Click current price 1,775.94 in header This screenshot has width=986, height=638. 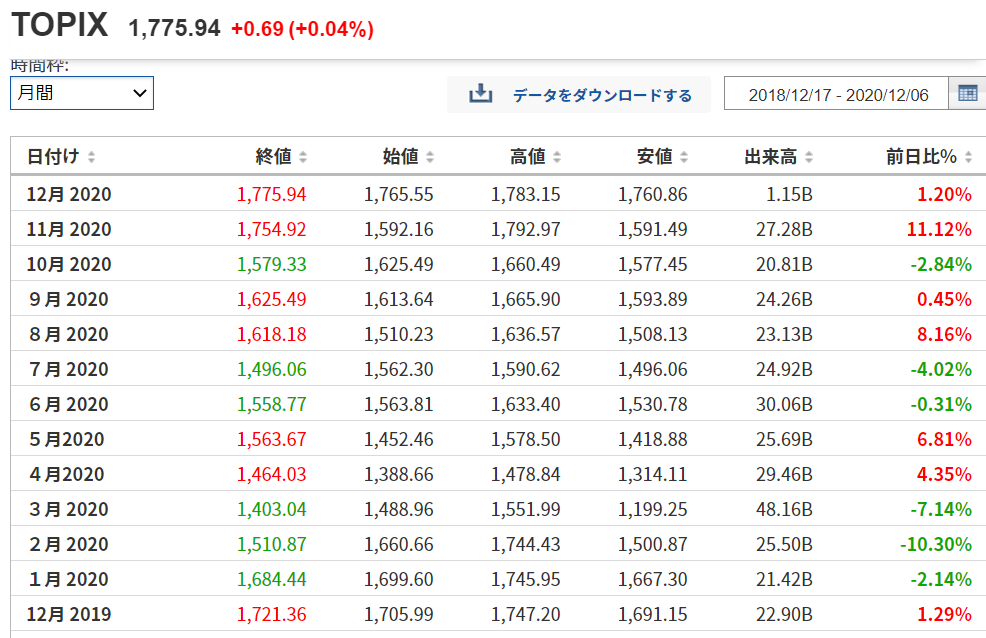[174, 28]
